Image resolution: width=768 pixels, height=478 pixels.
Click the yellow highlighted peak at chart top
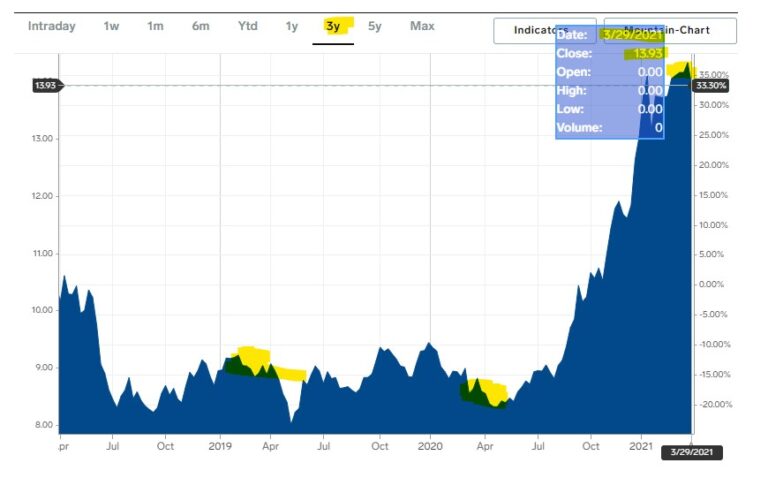coord(681,69)
